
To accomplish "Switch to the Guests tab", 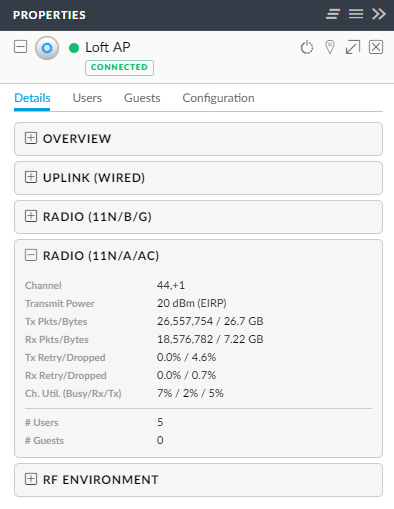I will coord(142,98).
